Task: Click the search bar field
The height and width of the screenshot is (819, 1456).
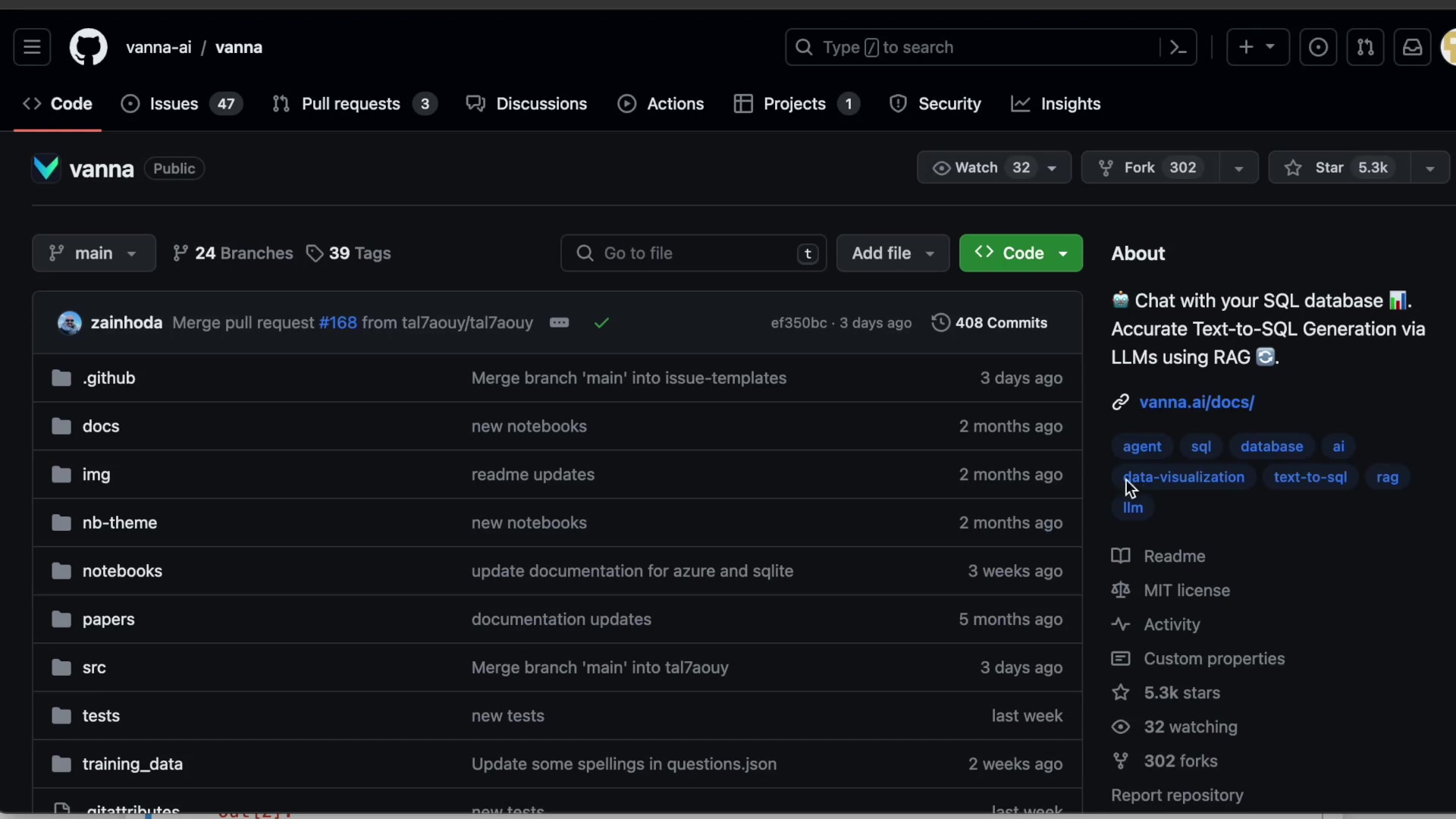Action: [x=990, y=47]
